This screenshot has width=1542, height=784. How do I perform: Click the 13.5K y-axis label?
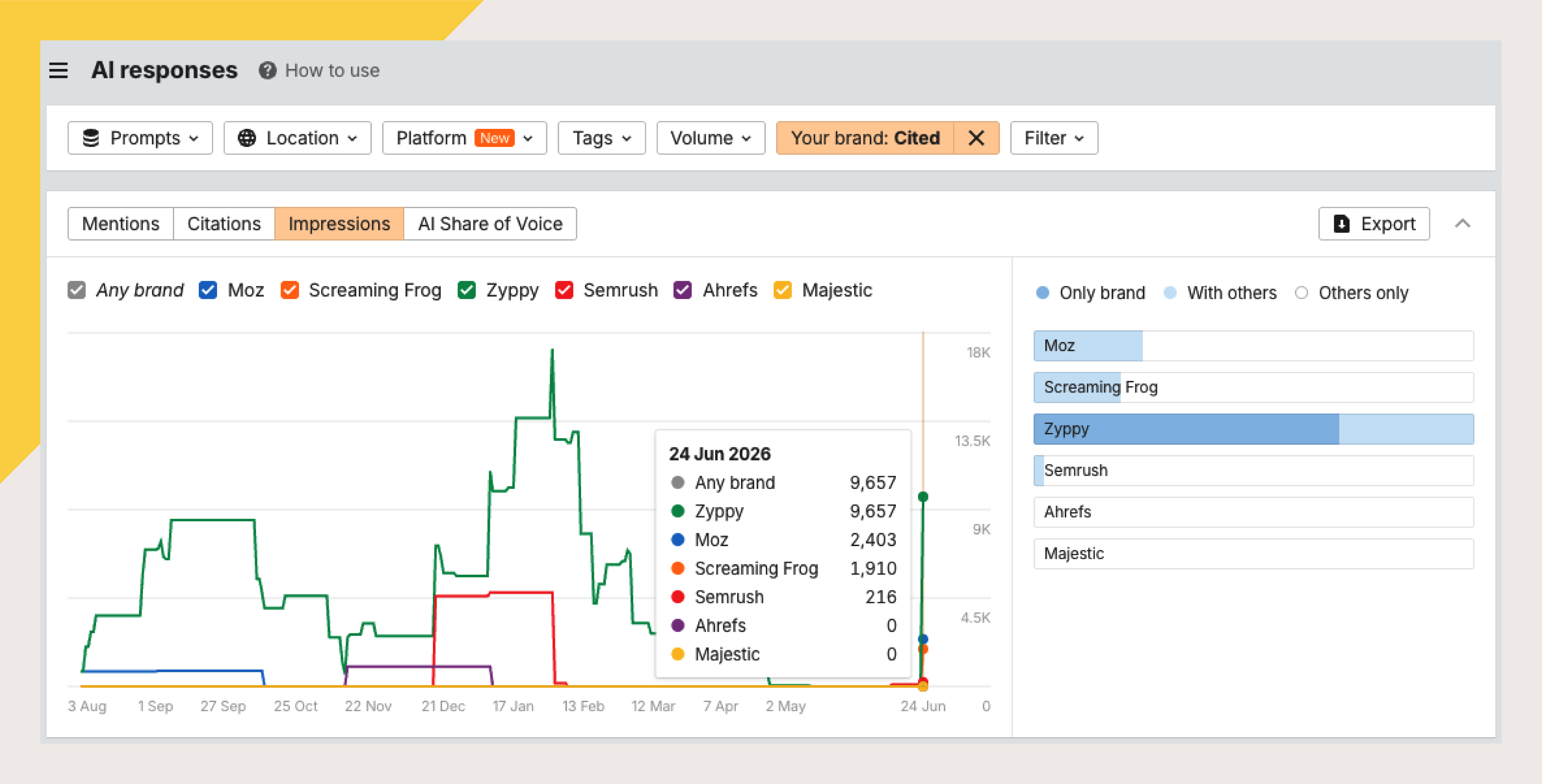pos(972,441)
